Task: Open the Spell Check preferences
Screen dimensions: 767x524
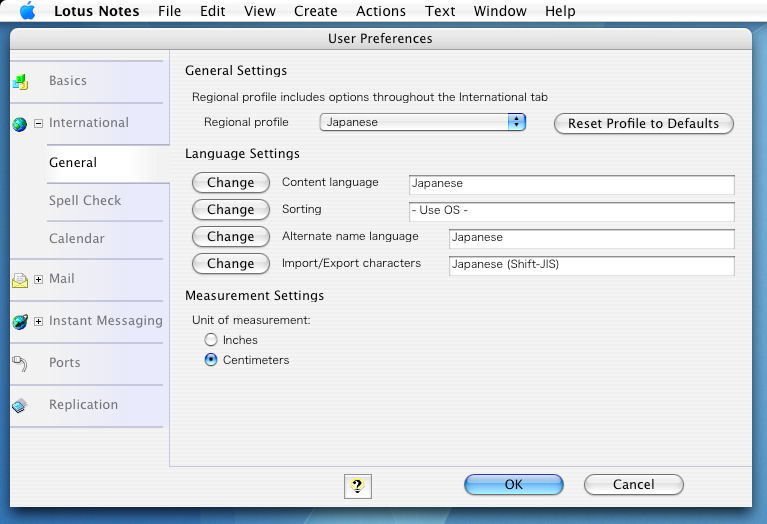Action: [85, 201]
